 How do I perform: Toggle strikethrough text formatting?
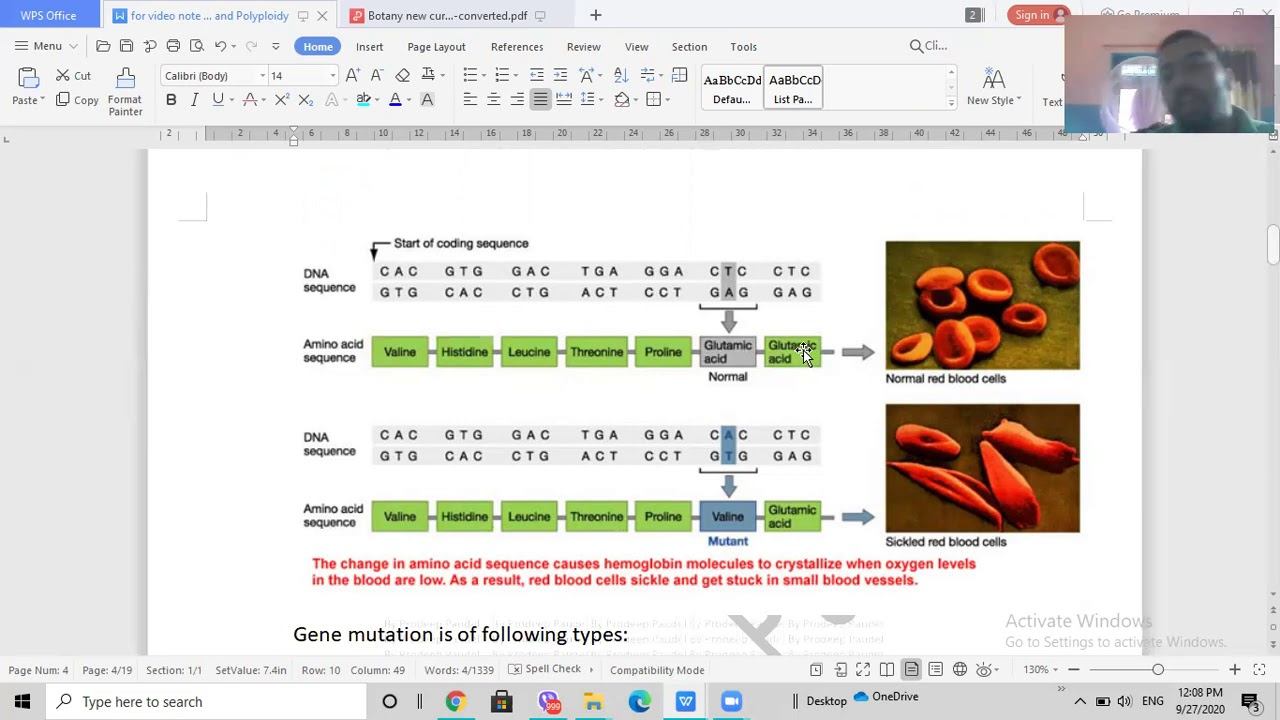250,99
